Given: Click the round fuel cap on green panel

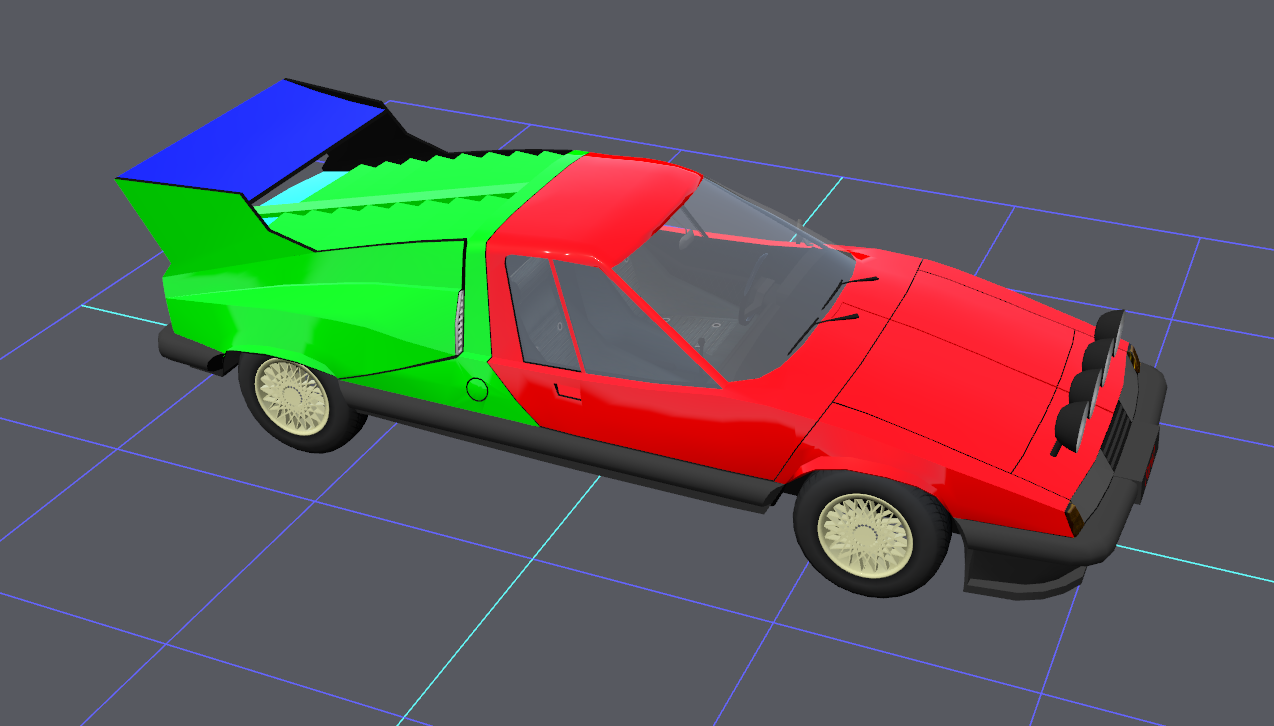Looking at the screenshot, I should click(478, 388).
